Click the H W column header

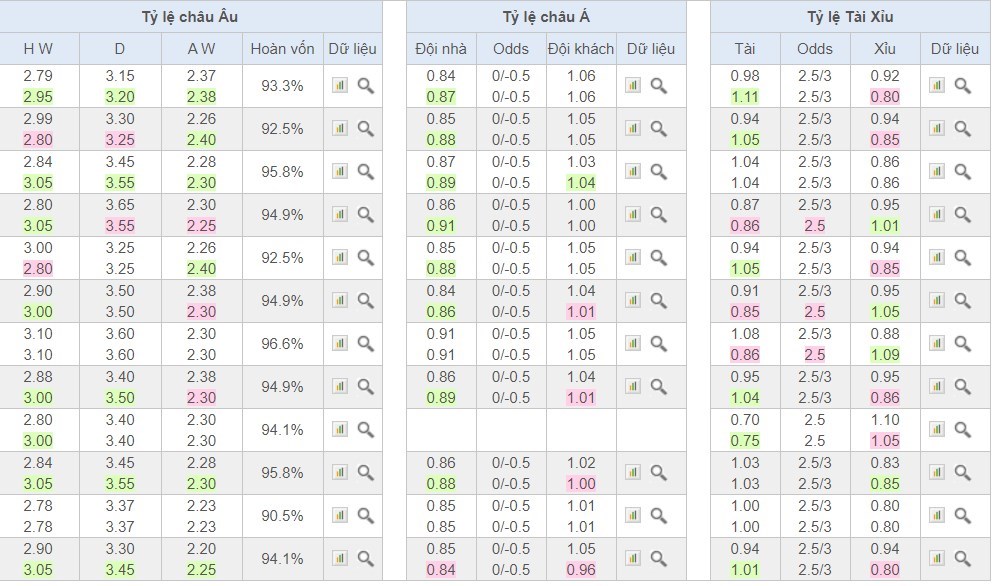38,49
